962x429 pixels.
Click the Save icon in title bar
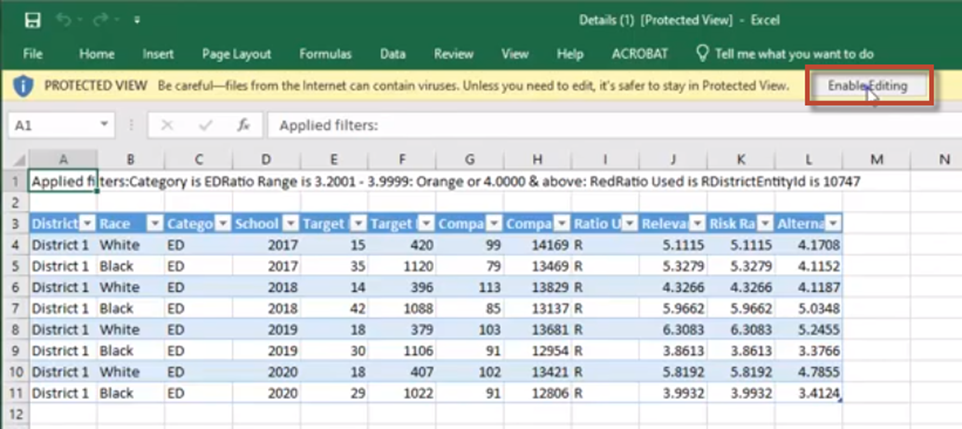click(x=33, y=20)
